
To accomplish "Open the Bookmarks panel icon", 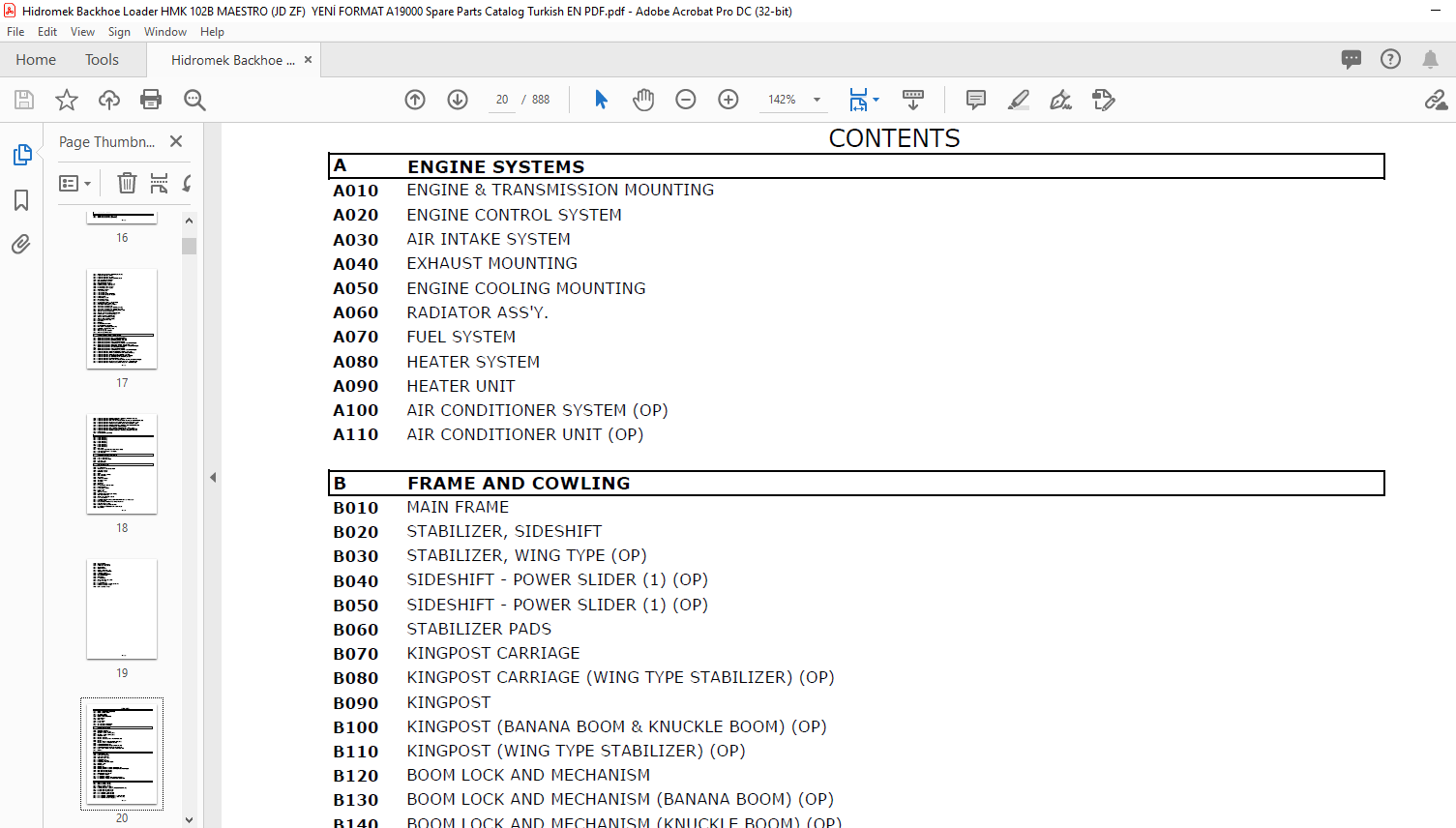I will [x=21, y=200].
